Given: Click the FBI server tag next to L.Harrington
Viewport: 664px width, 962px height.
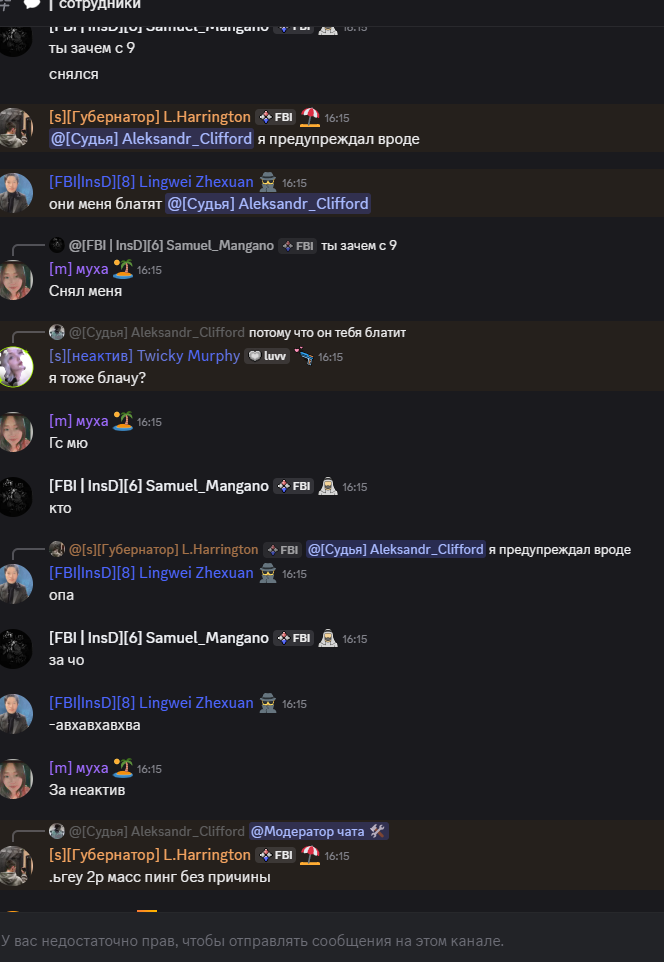Looking at the screenshot, I should [x=276, y=117].
